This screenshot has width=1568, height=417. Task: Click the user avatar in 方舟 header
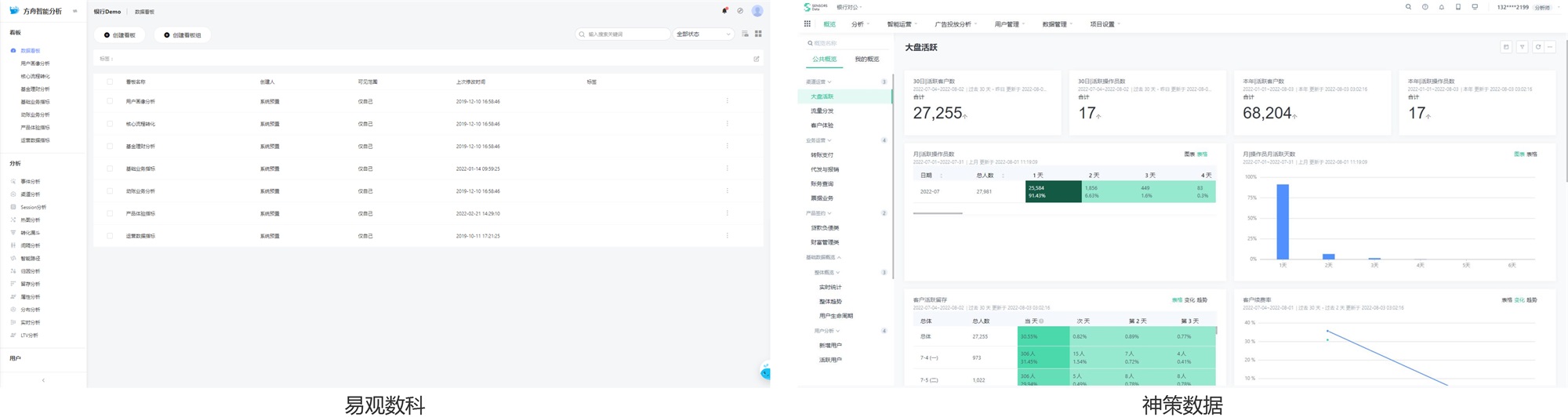coord(757,11)
